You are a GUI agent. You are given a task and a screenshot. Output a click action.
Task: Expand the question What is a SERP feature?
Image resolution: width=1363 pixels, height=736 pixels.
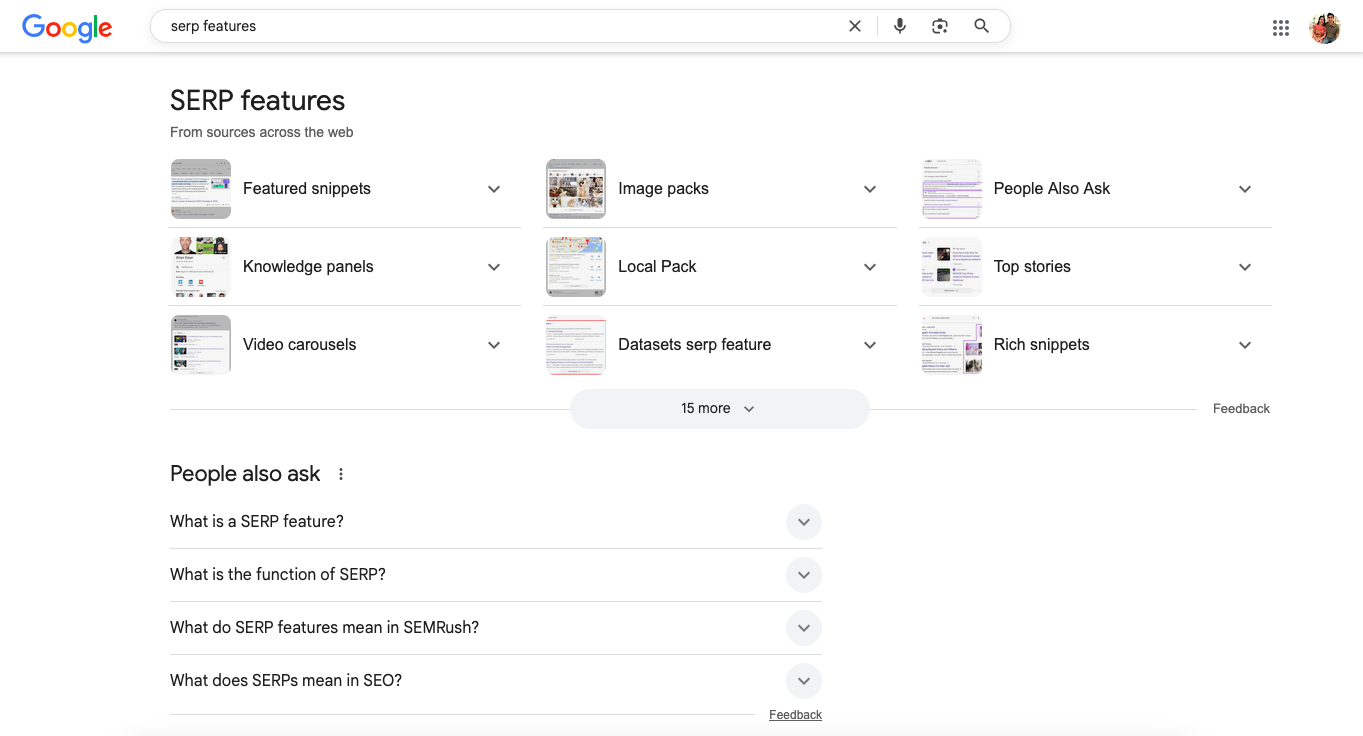[x=804, y=521]
